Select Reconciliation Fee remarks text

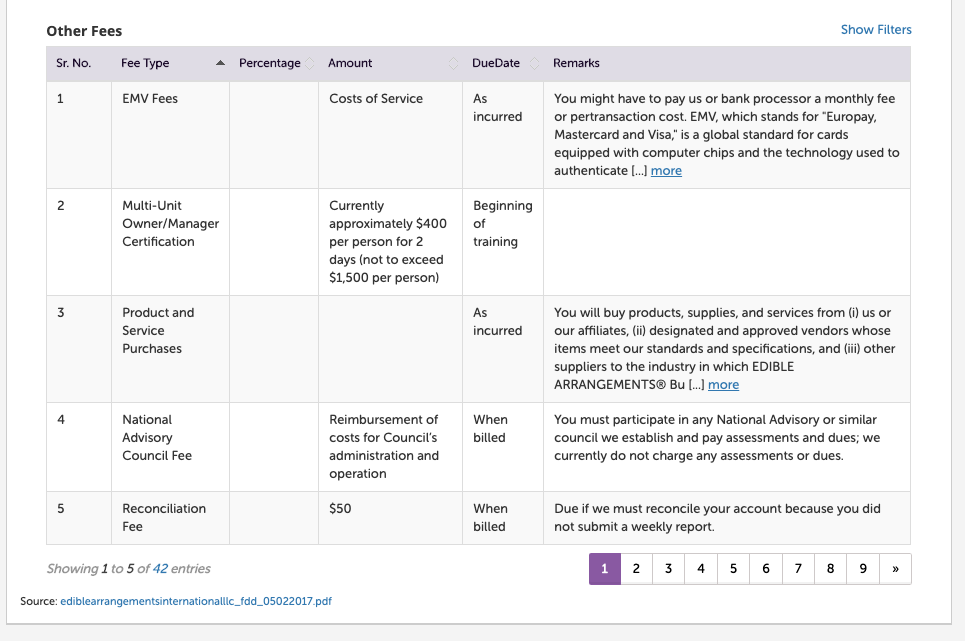click(717, 518)
